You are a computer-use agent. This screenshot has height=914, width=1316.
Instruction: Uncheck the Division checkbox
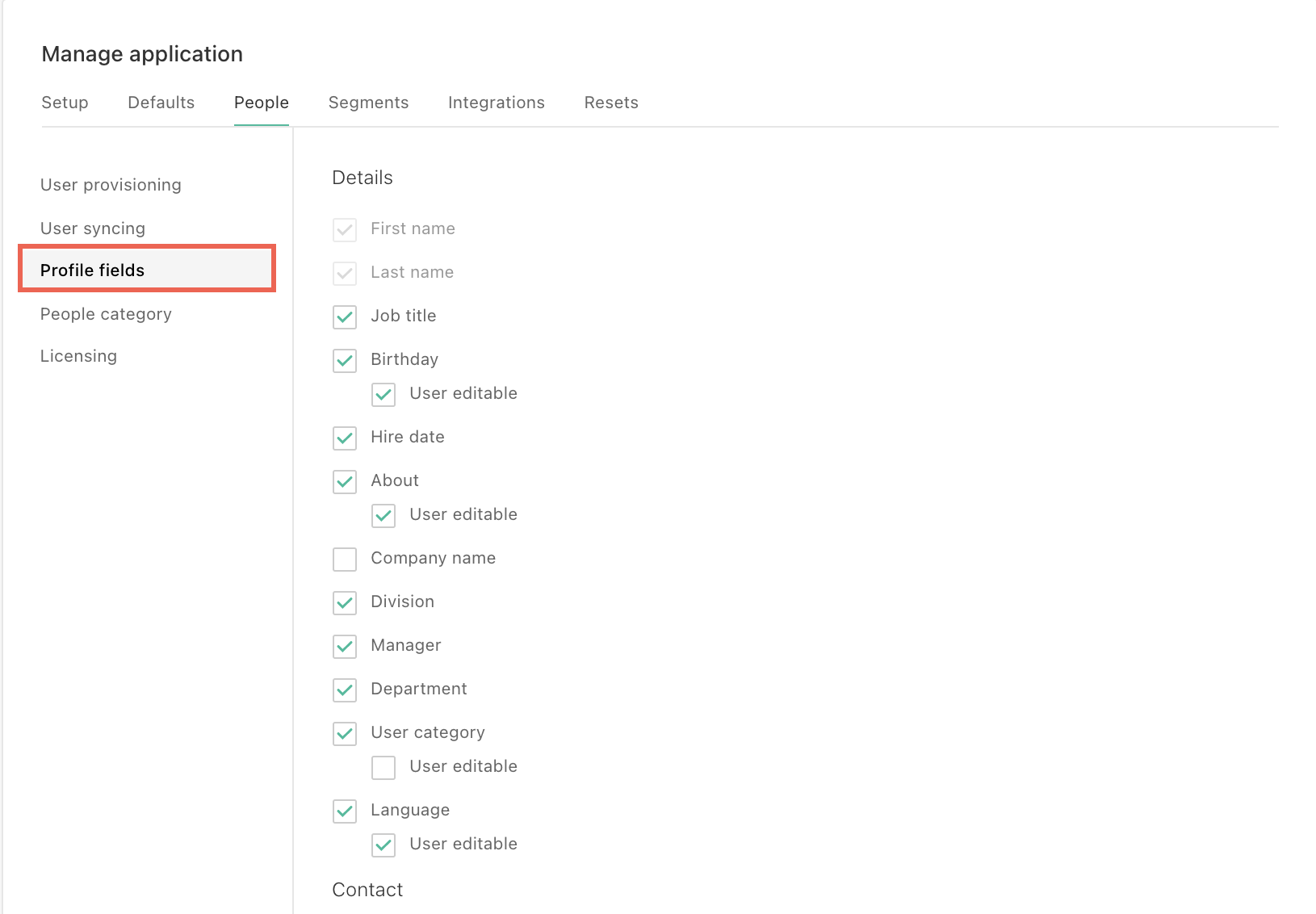(345, 602)
